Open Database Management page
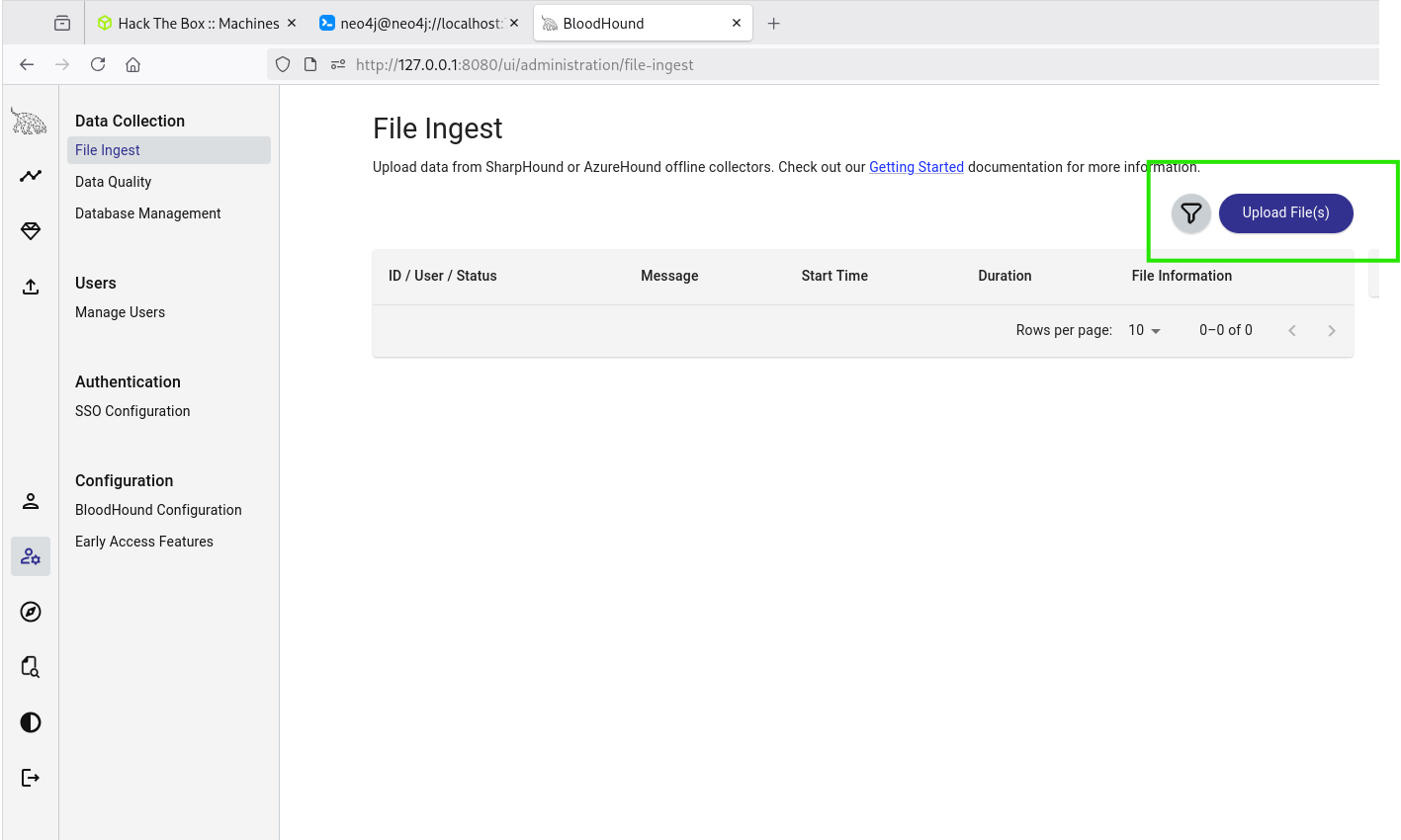Viewport: 1401px width, 840px height. [x=148, y=213]
